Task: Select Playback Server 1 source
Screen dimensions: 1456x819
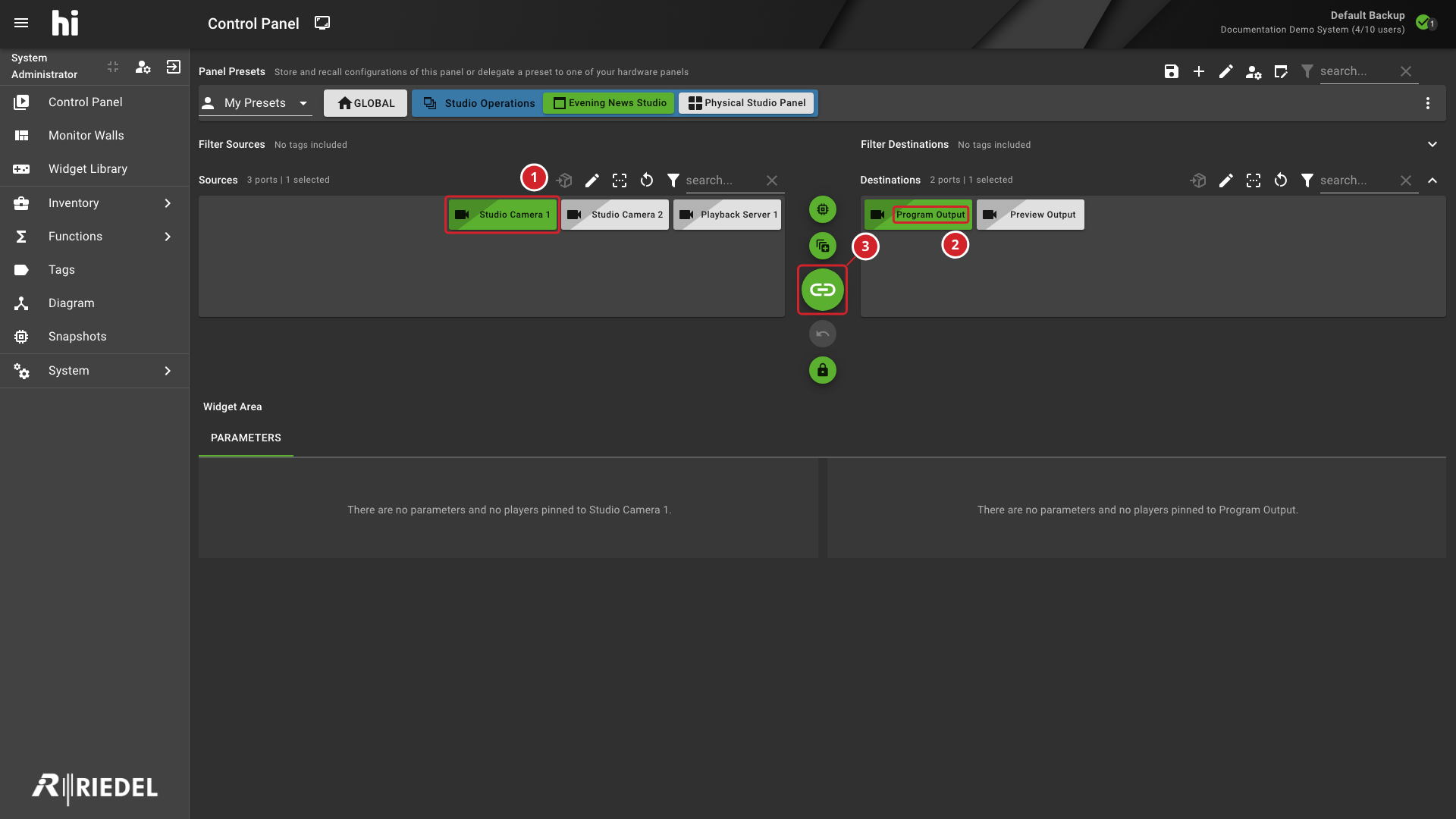Action: point(727,215)
